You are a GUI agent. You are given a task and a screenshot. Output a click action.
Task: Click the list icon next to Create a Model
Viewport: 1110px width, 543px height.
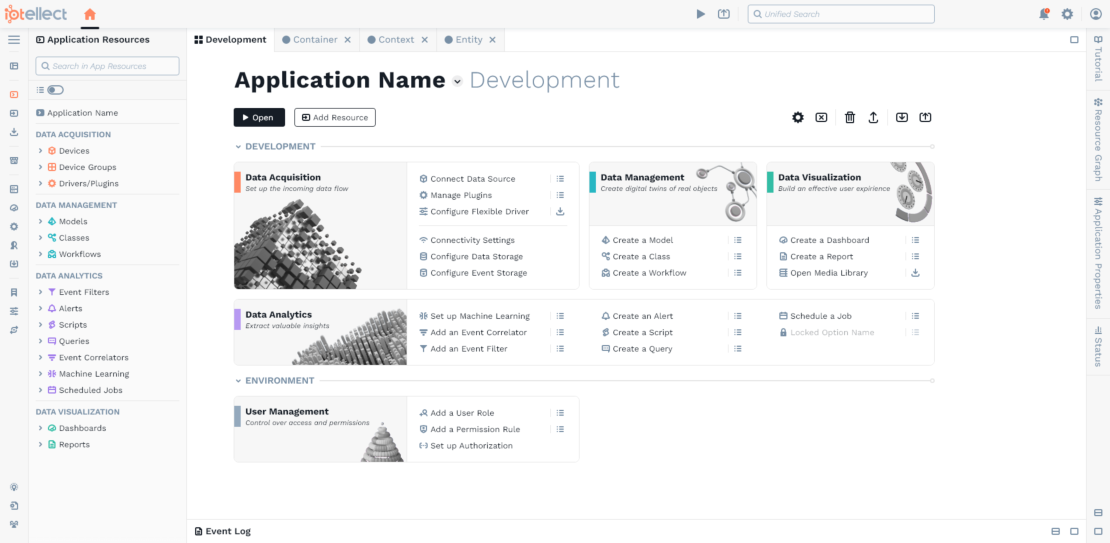tap(738, 240)
